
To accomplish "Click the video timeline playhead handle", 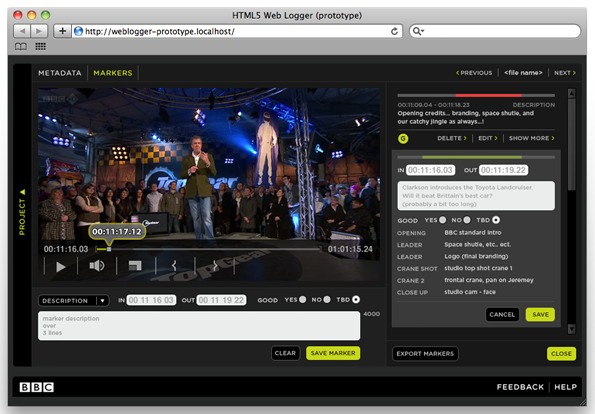I will tap(109, 249).
